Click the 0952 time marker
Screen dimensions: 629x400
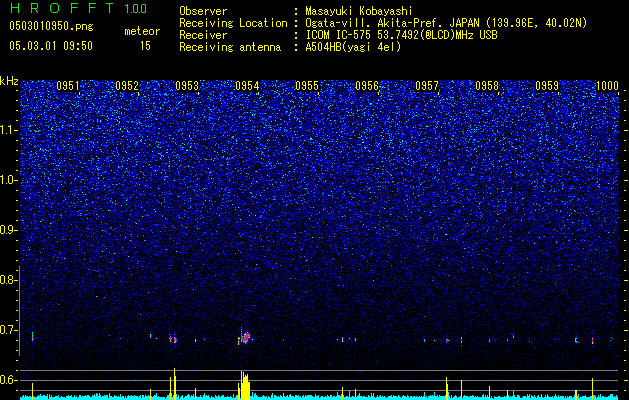(127, 86)
